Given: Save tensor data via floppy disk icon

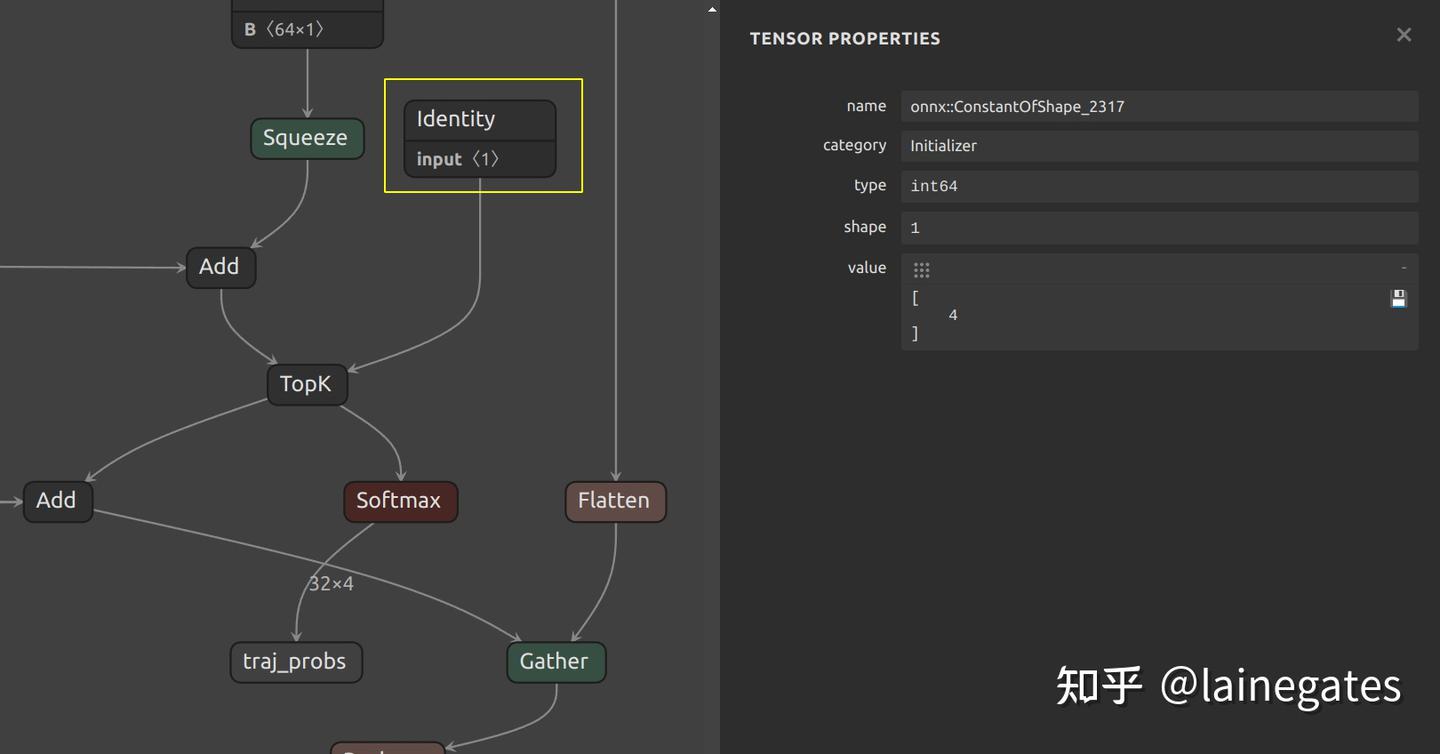Looking at the screenshot, I should (1397, 298).
